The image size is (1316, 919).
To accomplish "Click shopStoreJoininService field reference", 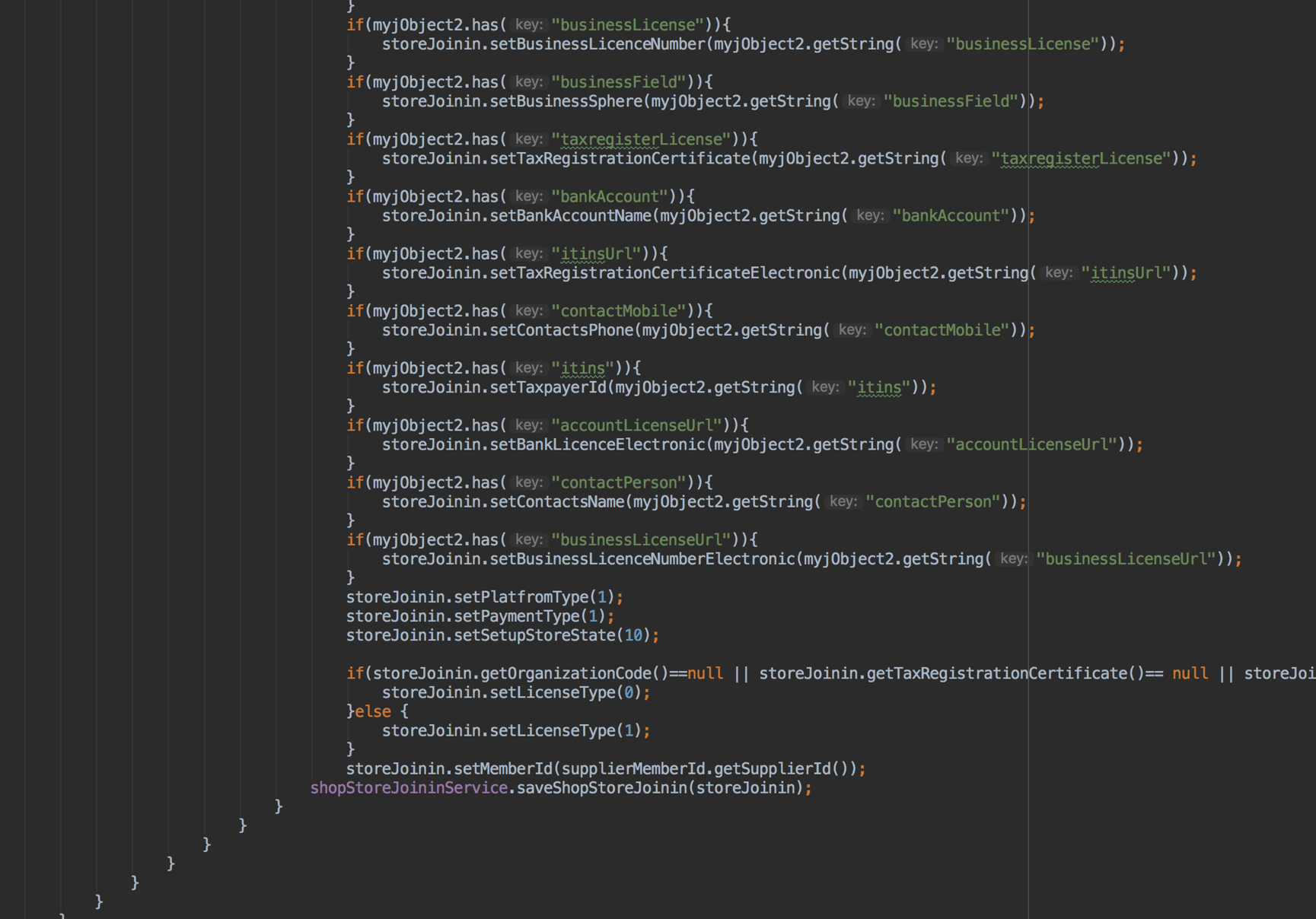I will (409, 788).
